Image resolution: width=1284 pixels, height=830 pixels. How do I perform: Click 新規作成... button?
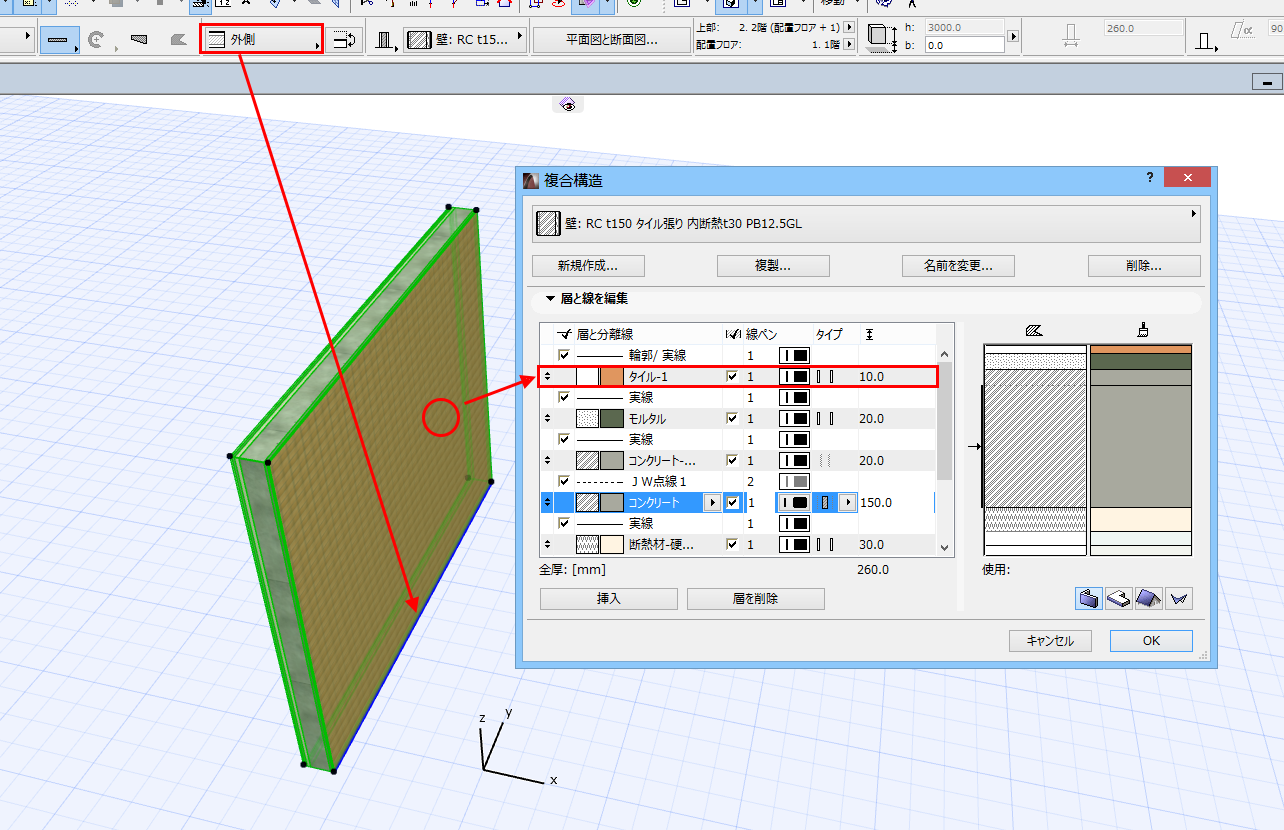[587, 266]
